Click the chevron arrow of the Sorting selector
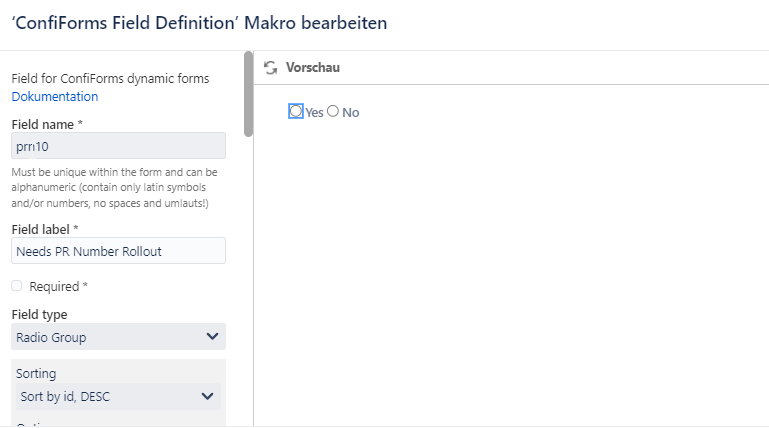 pos(207,396)
